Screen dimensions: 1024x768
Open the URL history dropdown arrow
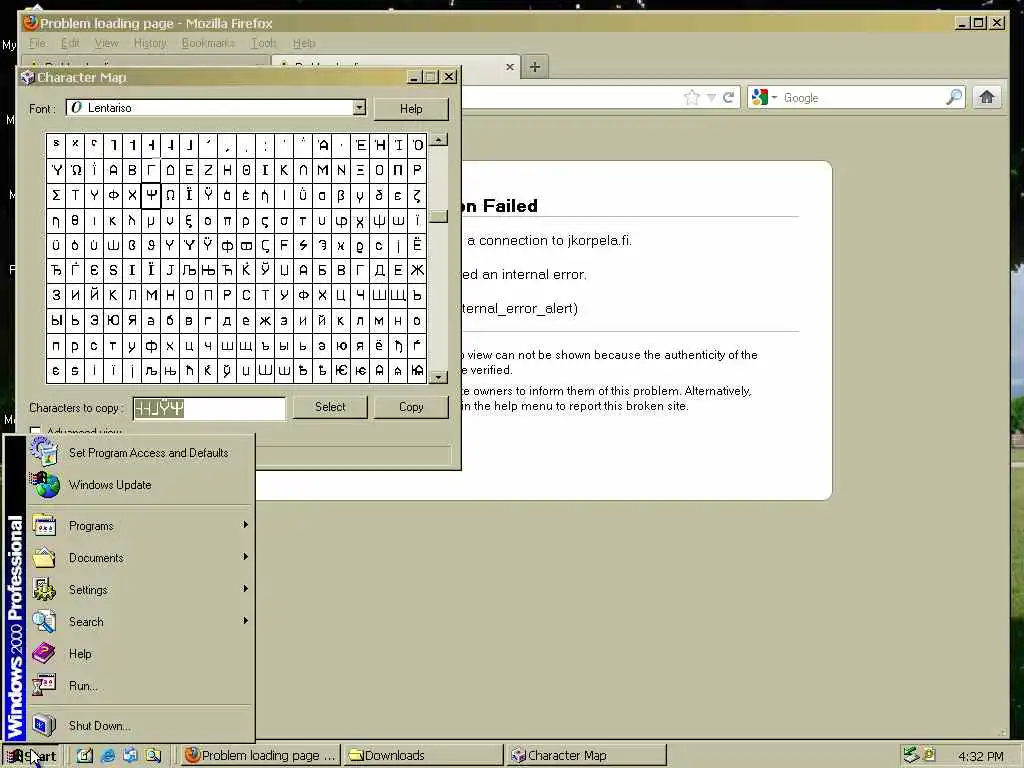click(x=711, y=97)
